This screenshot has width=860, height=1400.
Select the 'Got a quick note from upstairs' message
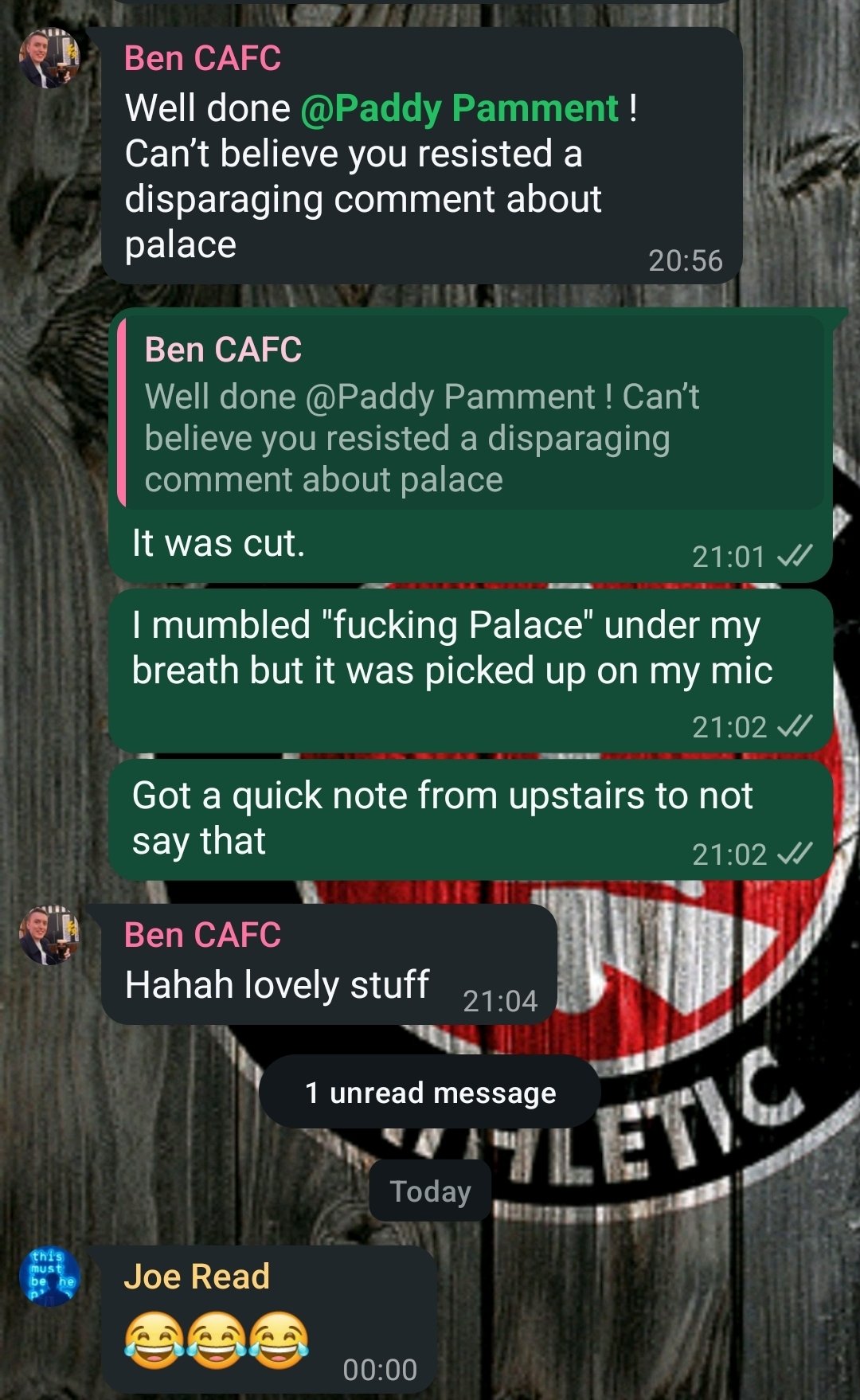coord(471,819)
